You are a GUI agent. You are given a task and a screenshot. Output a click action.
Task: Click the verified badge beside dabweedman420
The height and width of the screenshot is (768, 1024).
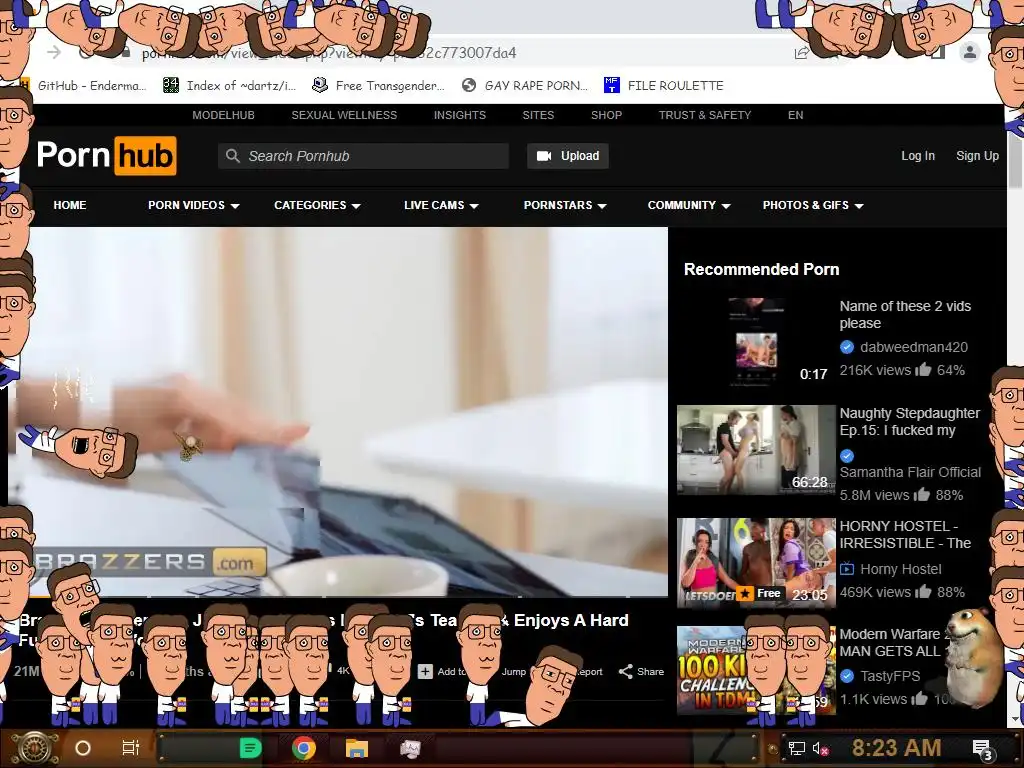coord(847,347)
